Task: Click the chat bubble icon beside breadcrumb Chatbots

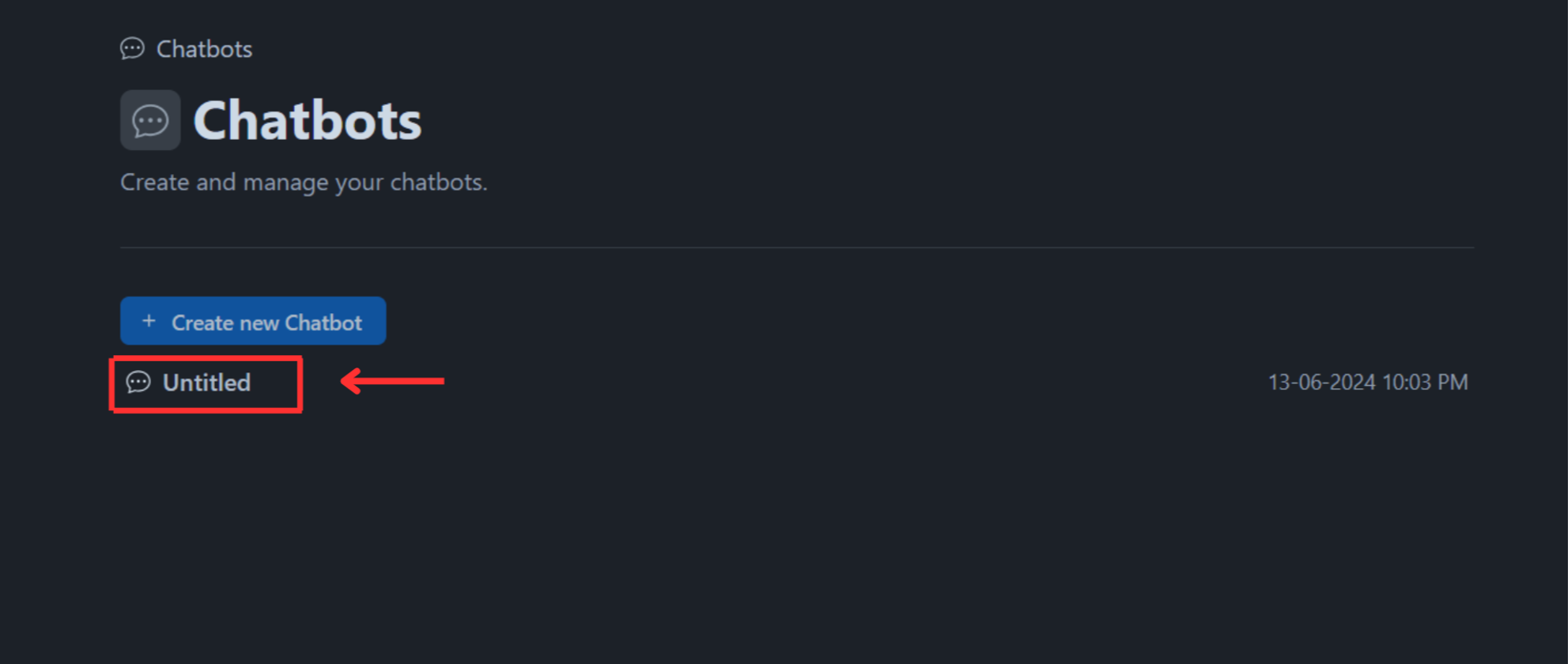Action: point(133,48)
